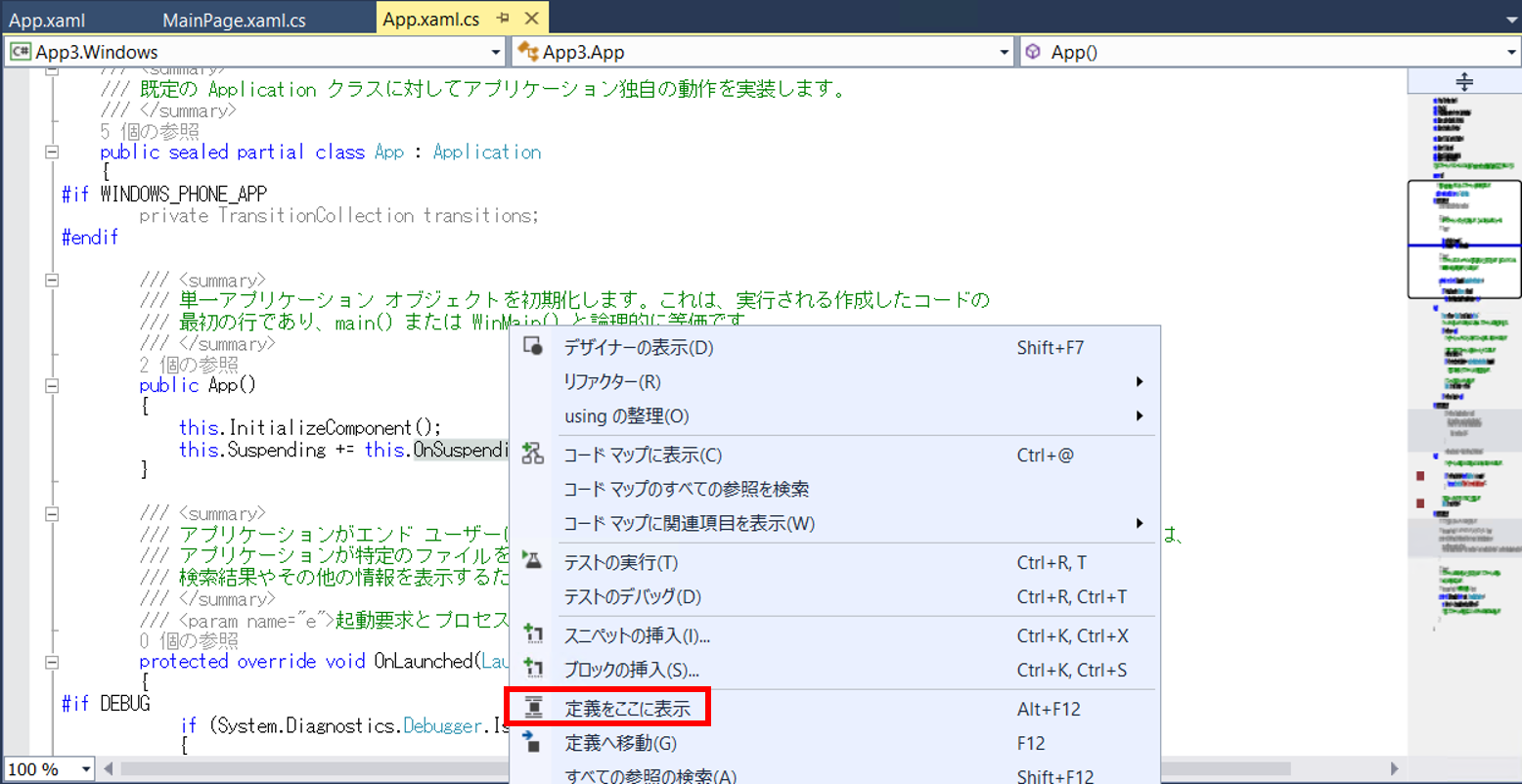
Task: Click the 2 個の参照 CodeLens link
Action: coord(189,365)
